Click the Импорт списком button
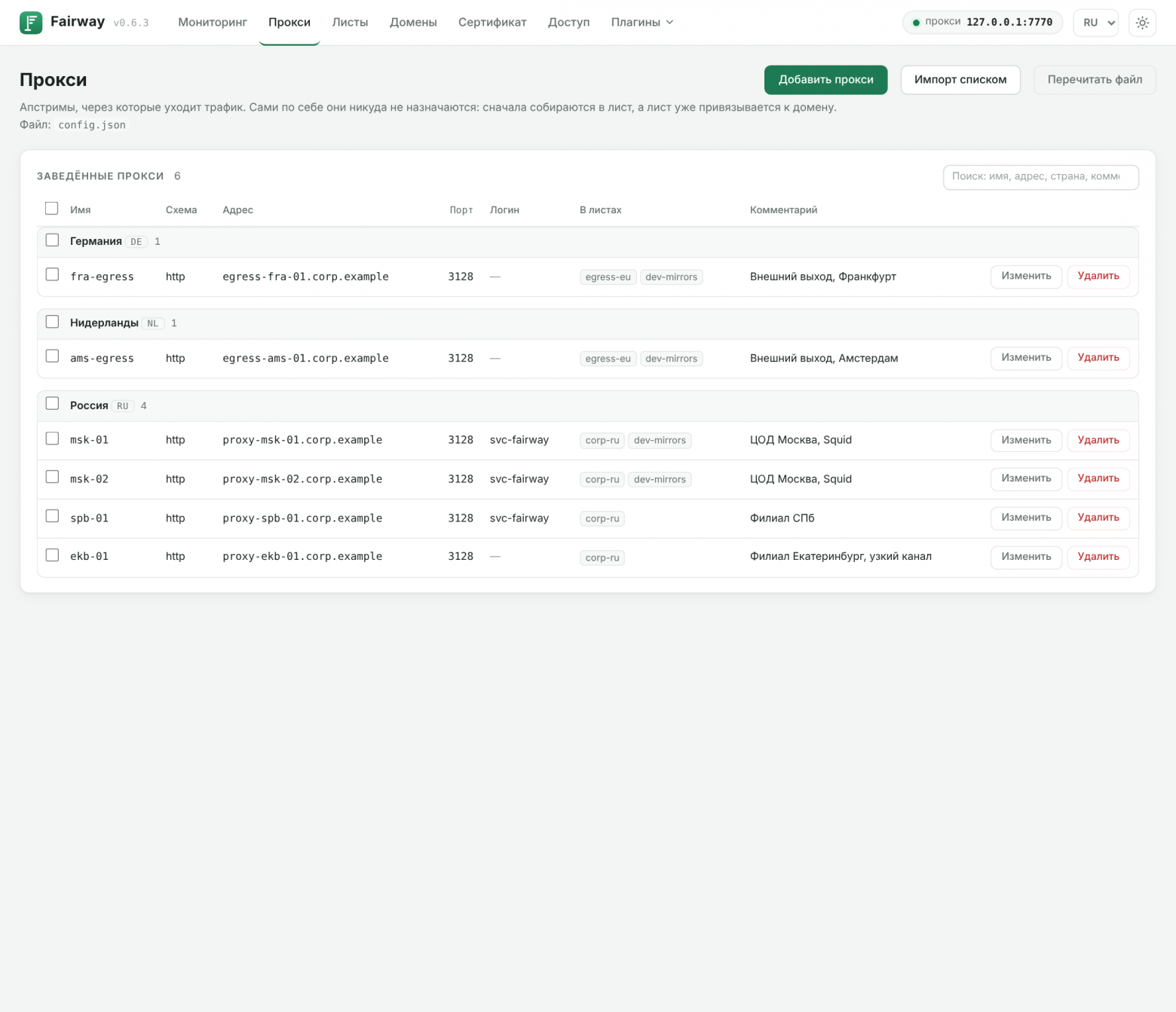1176x1012 pixels. pos(960,80)
